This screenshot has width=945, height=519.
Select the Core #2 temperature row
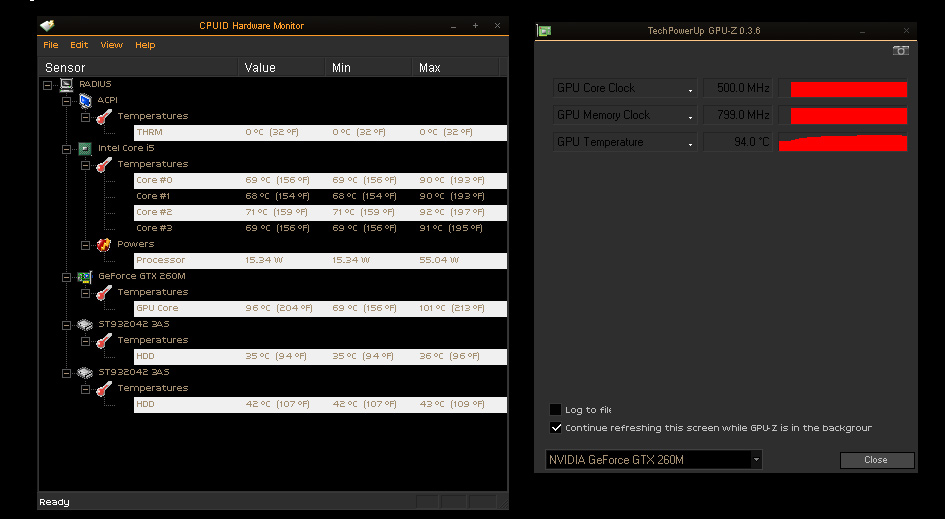click(x=320, y=212)
